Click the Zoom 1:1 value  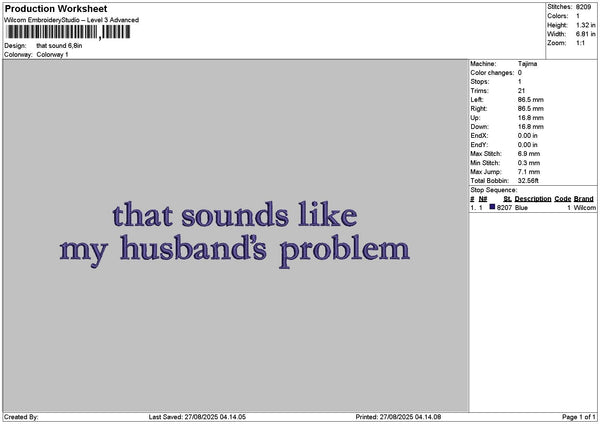(583, 43)
